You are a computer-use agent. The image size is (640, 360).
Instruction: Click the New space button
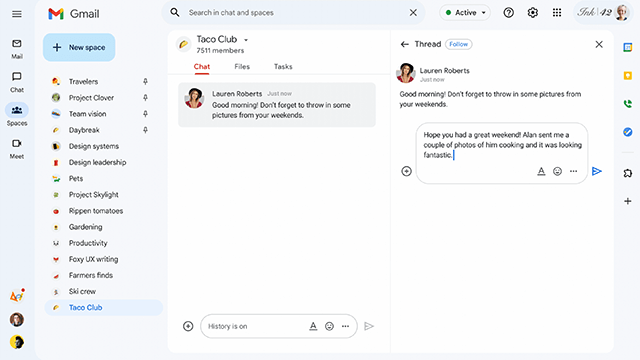coord(79,47)
